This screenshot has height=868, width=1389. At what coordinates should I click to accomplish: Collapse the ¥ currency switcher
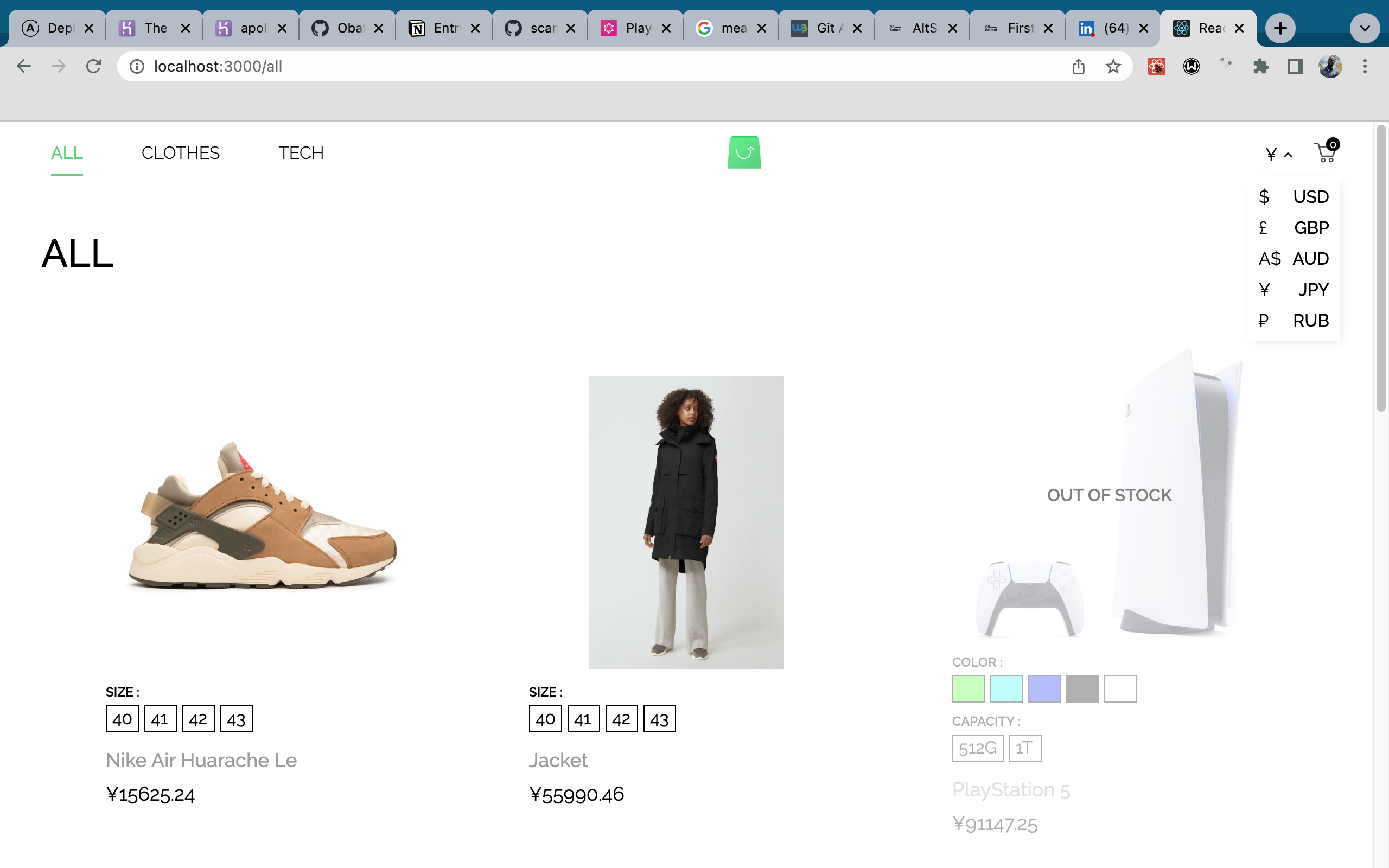pyautogui.click(x=1279, y=154)
